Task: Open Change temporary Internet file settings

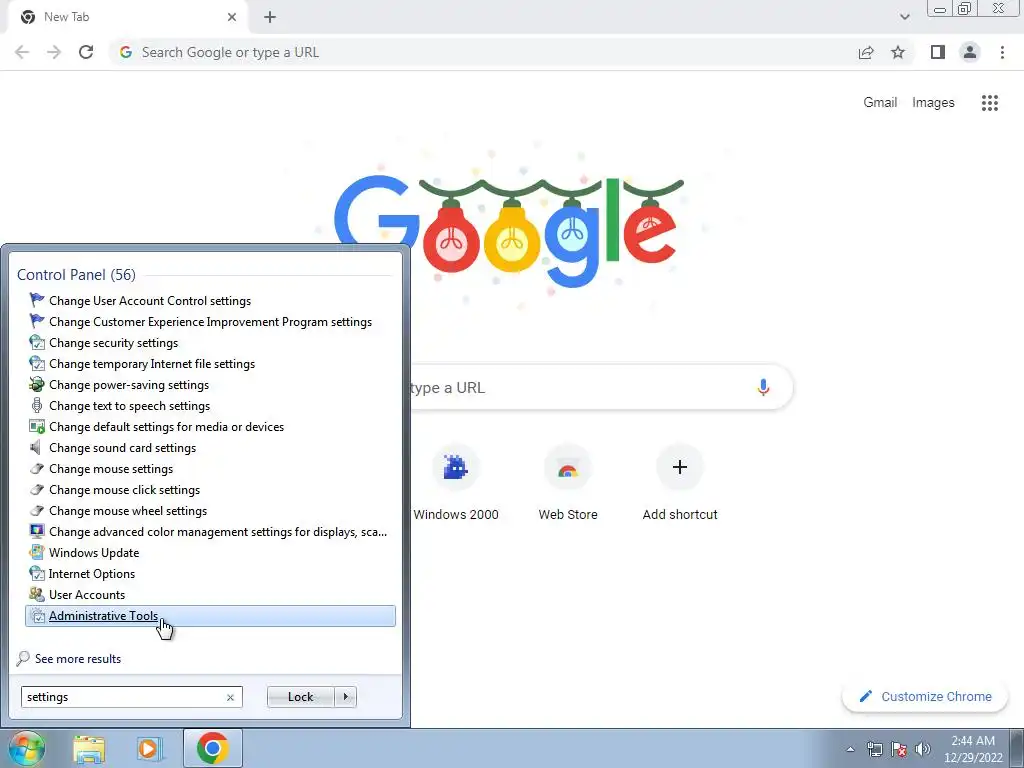Action: coord(210,364)
